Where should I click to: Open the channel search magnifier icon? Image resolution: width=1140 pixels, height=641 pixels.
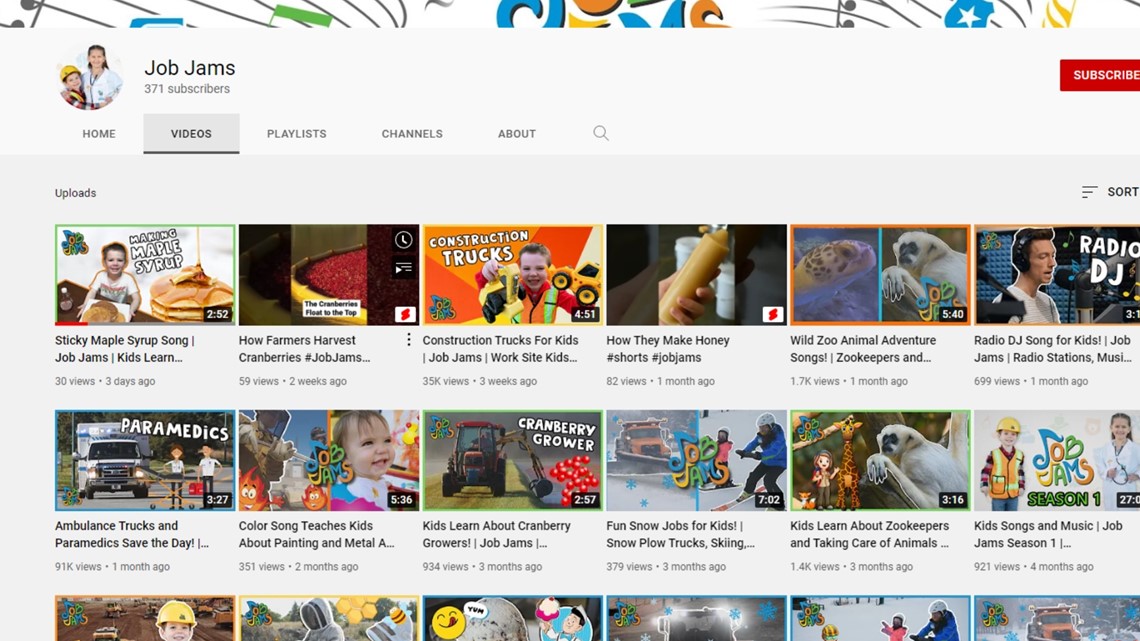pos(601,133)
